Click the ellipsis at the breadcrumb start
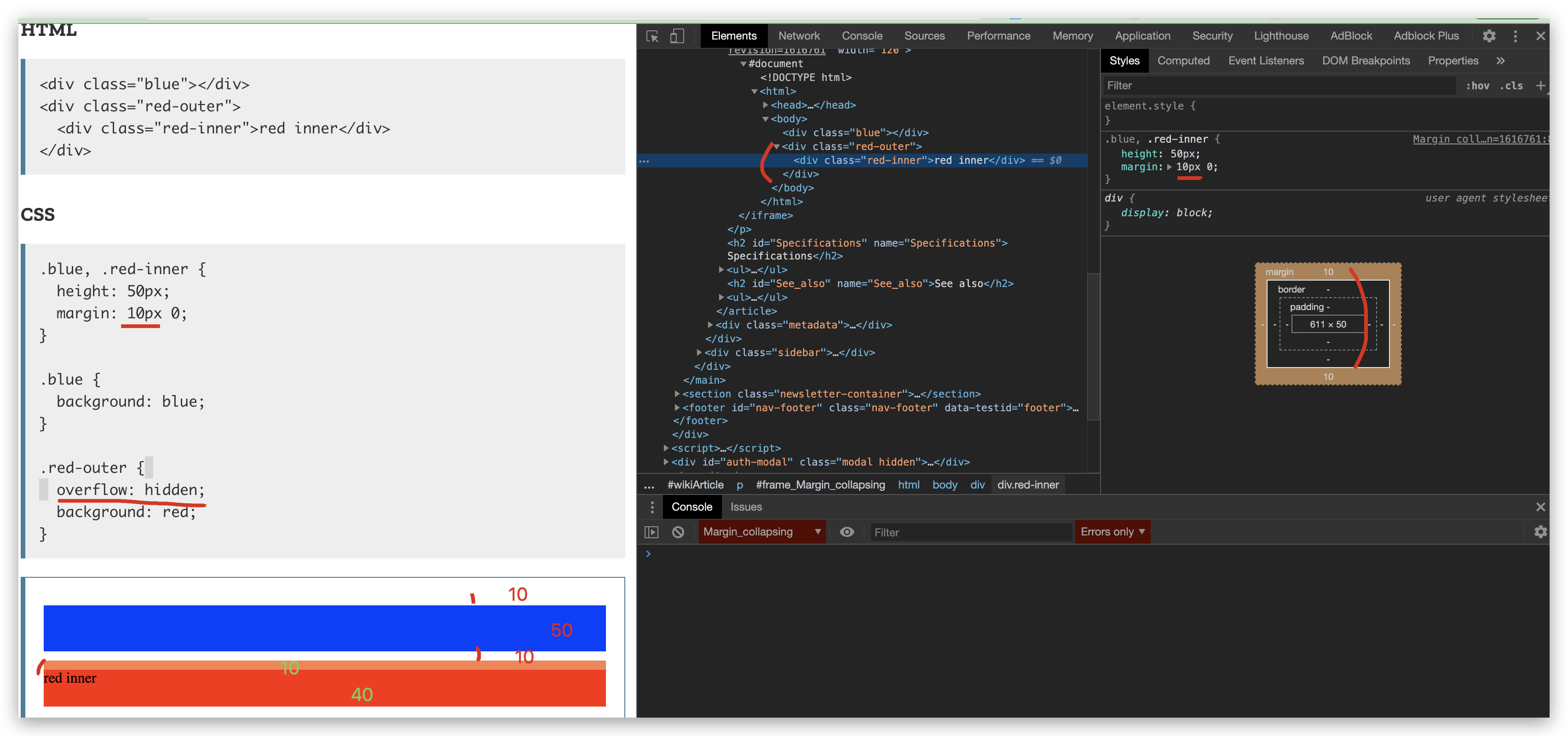This screenshot has width=1568, height=736. (650, 485)
